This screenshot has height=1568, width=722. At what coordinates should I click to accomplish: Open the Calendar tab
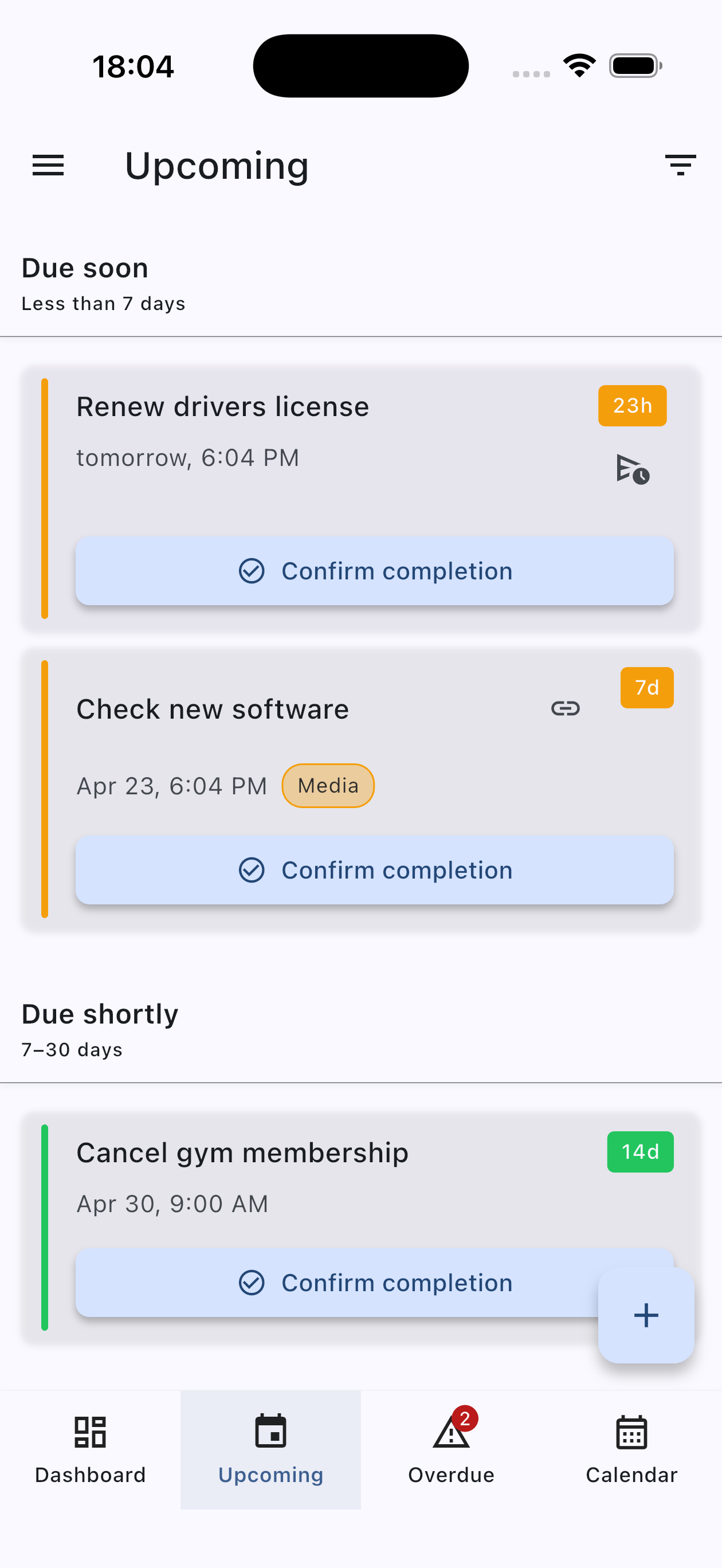point(631,1449)
